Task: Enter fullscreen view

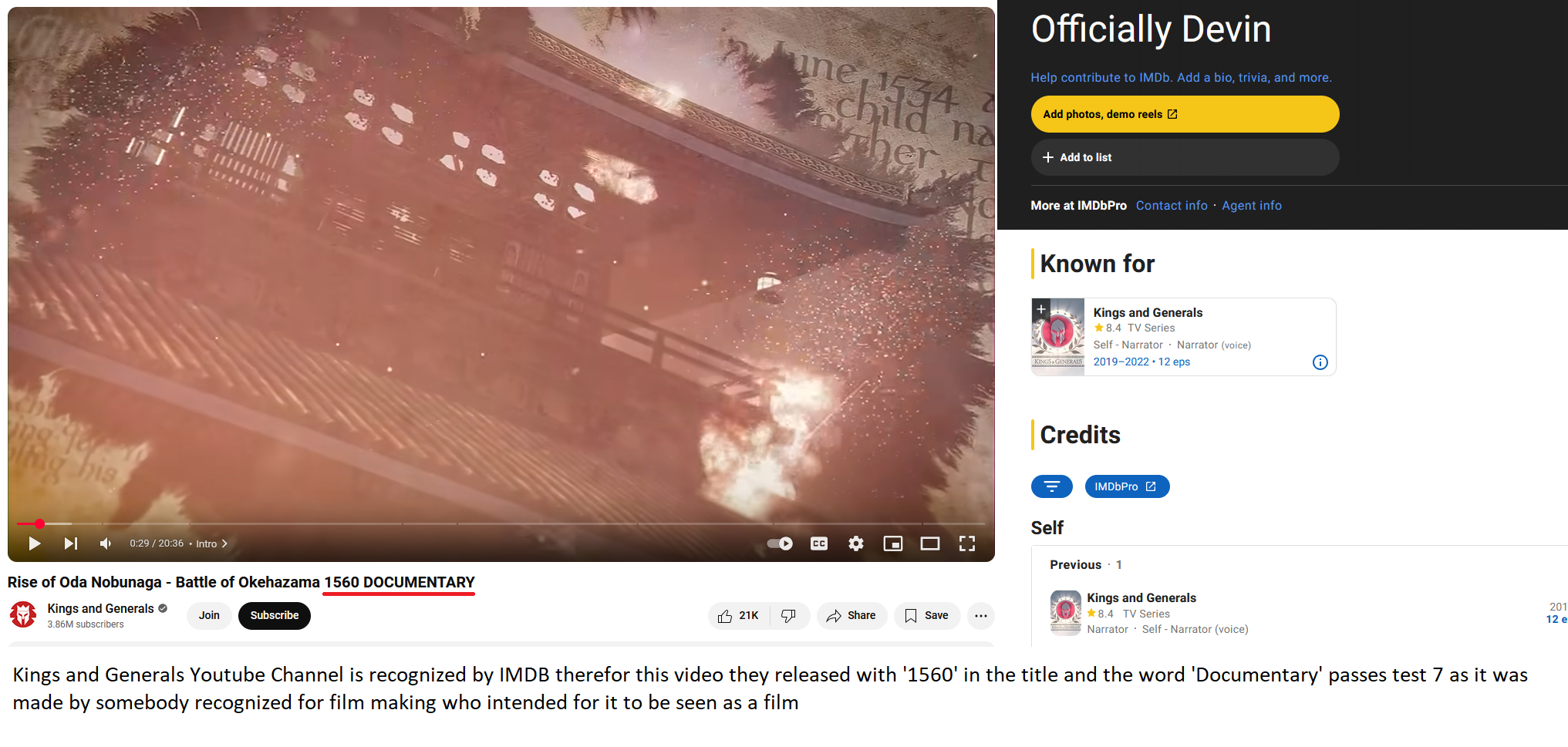Action: (967, 543)
